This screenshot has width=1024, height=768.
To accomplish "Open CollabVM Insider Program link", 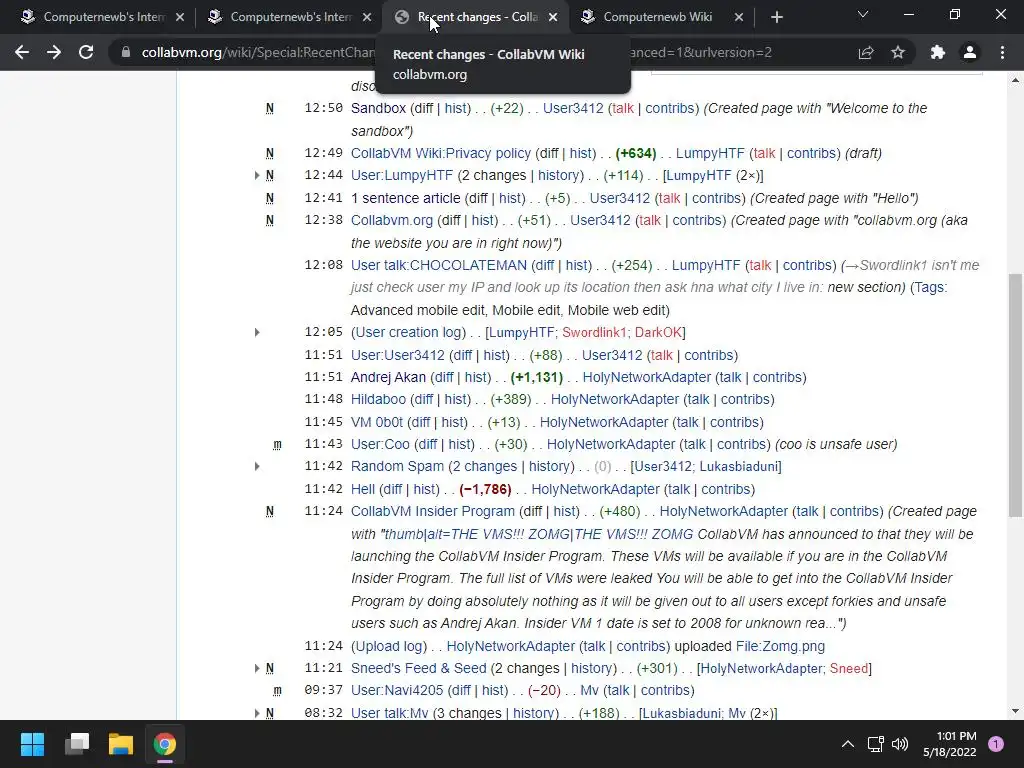I will click(x=433, y=511).
